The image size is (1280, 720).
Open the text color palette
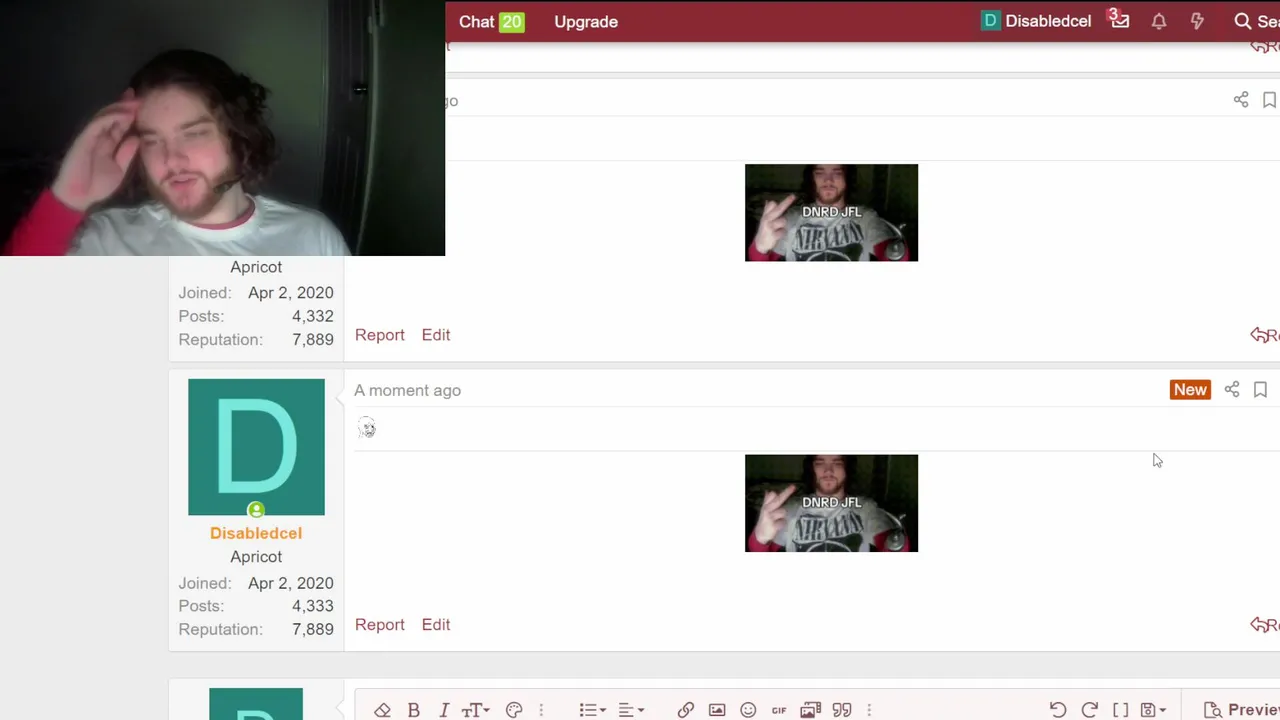click(514, 710)
